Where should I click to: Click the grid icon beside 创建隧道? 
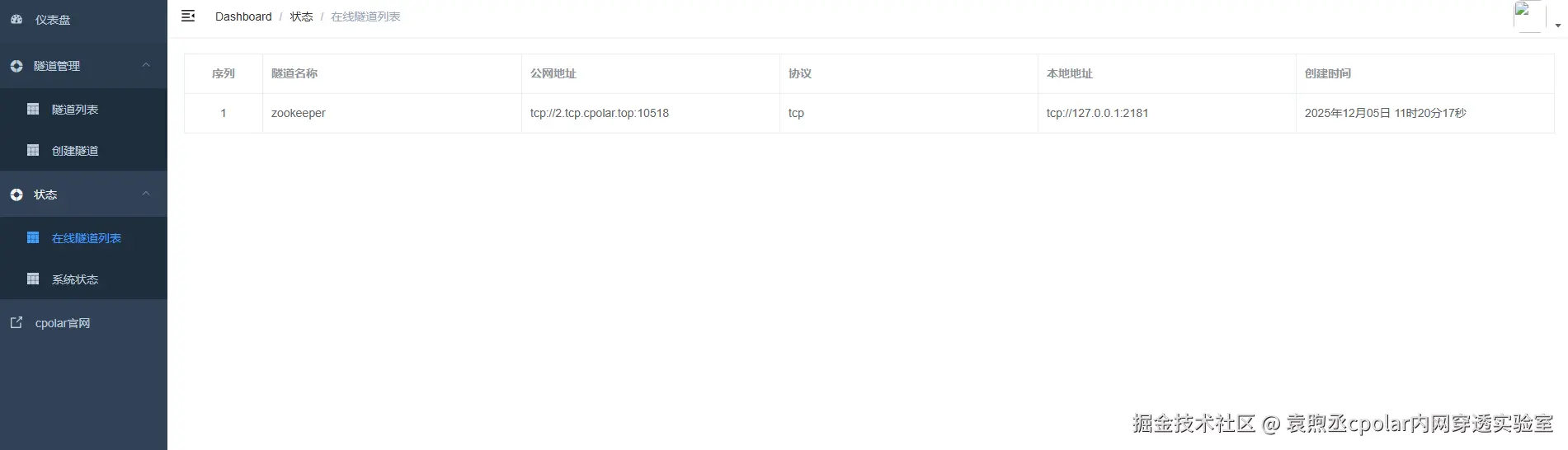[x=33, y=150]
